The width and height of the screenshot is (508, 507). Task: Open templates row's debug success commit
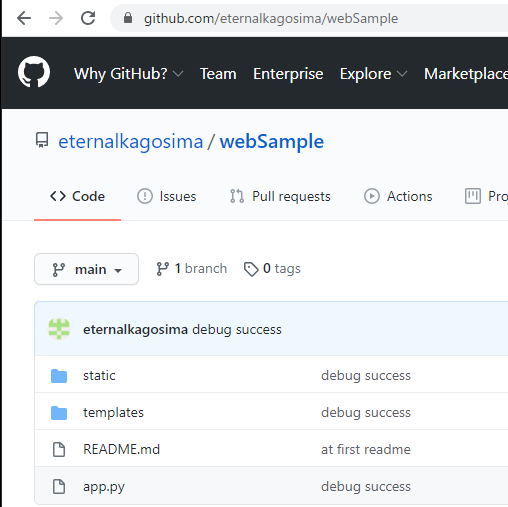click(366, 413)
